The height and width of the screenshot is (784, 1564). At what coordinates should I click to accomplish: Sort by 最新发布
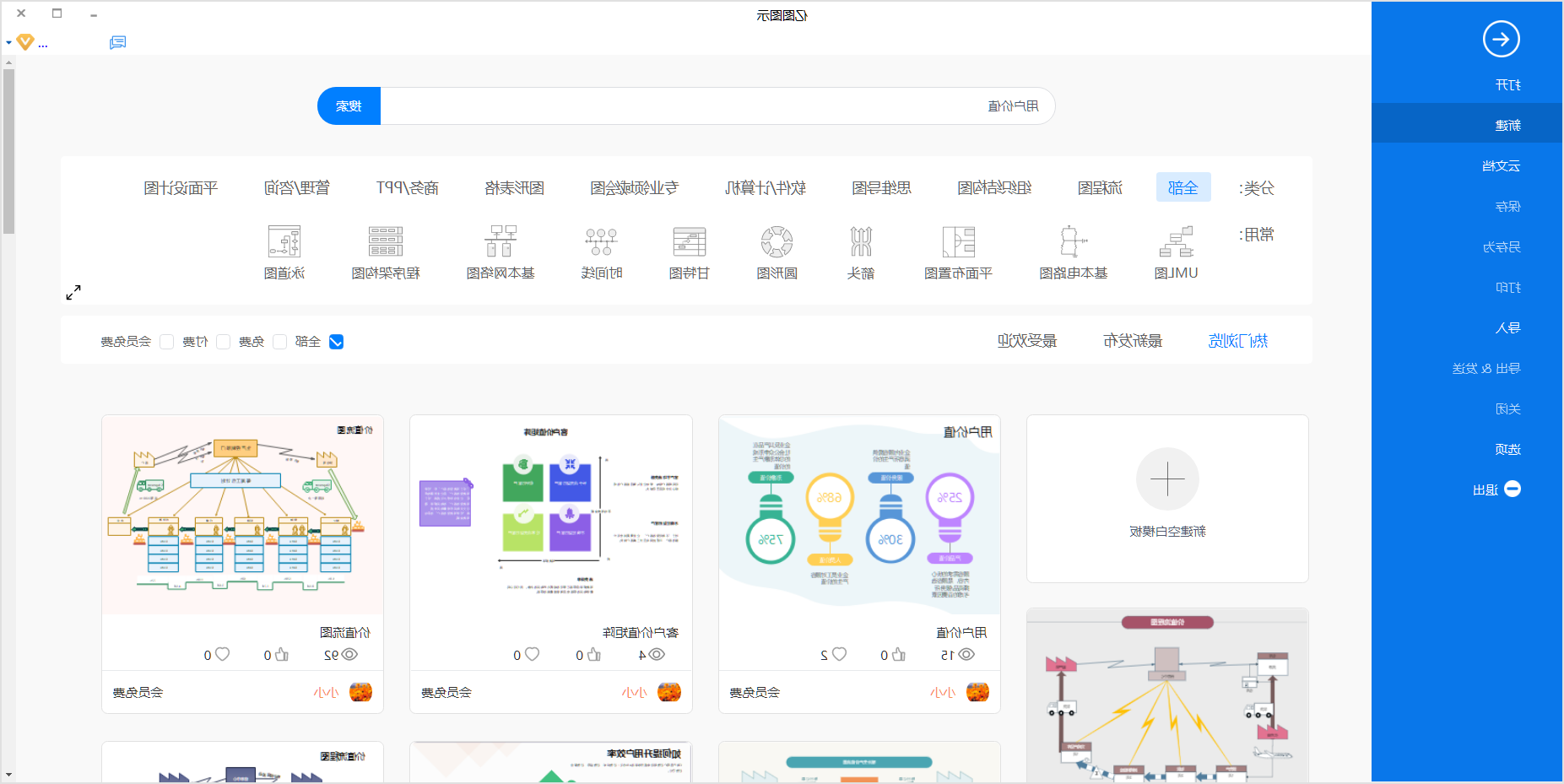[x=1133, y=340]
